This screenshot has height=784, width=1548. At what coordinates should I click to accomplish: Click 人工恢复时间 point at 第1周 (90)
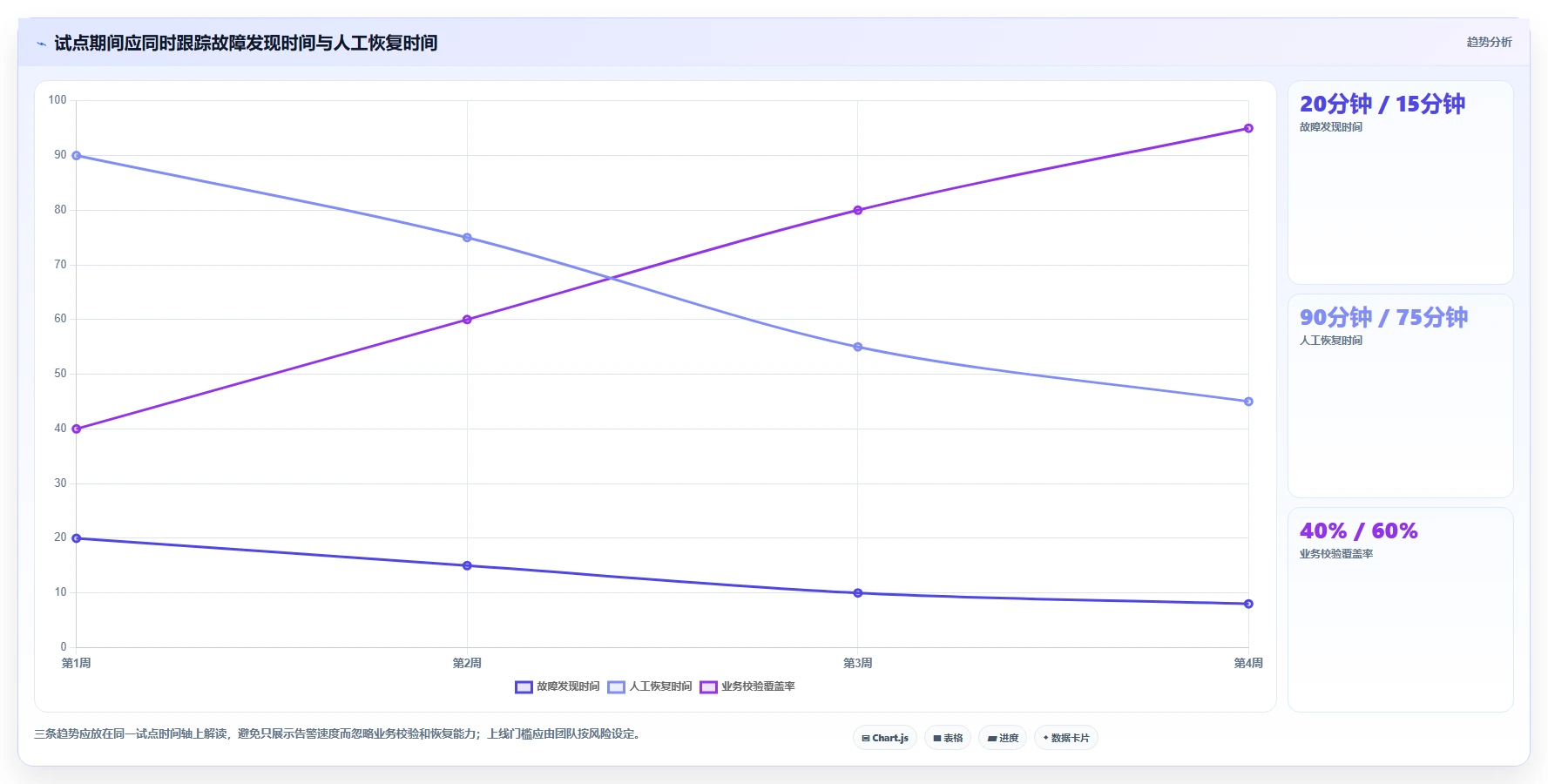pos(77,156)
